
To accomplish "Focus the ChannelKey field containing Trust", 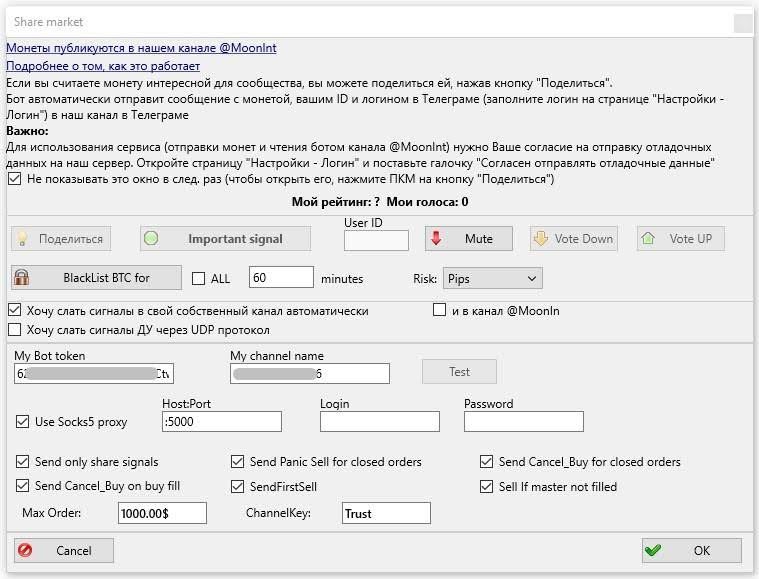I will (x=385, y=513).
